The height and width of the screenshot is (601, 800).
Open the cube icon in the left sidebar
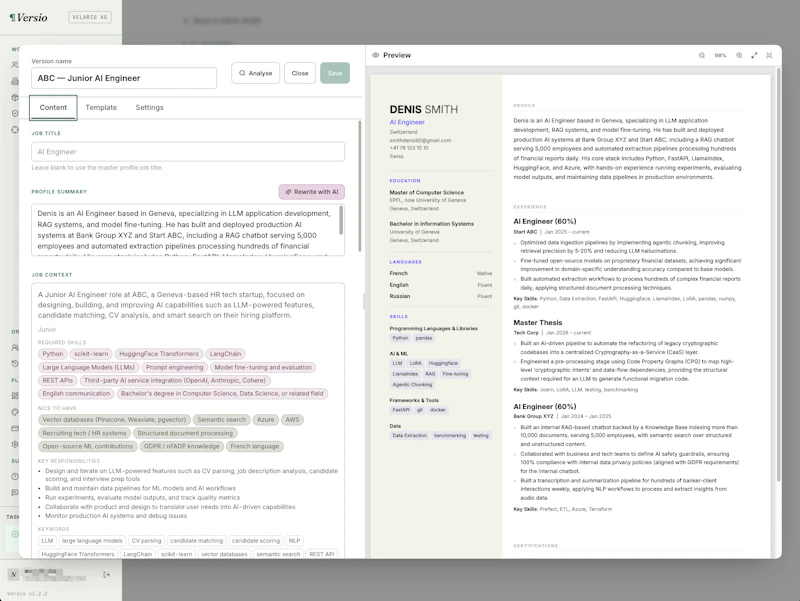click(15, 97)
